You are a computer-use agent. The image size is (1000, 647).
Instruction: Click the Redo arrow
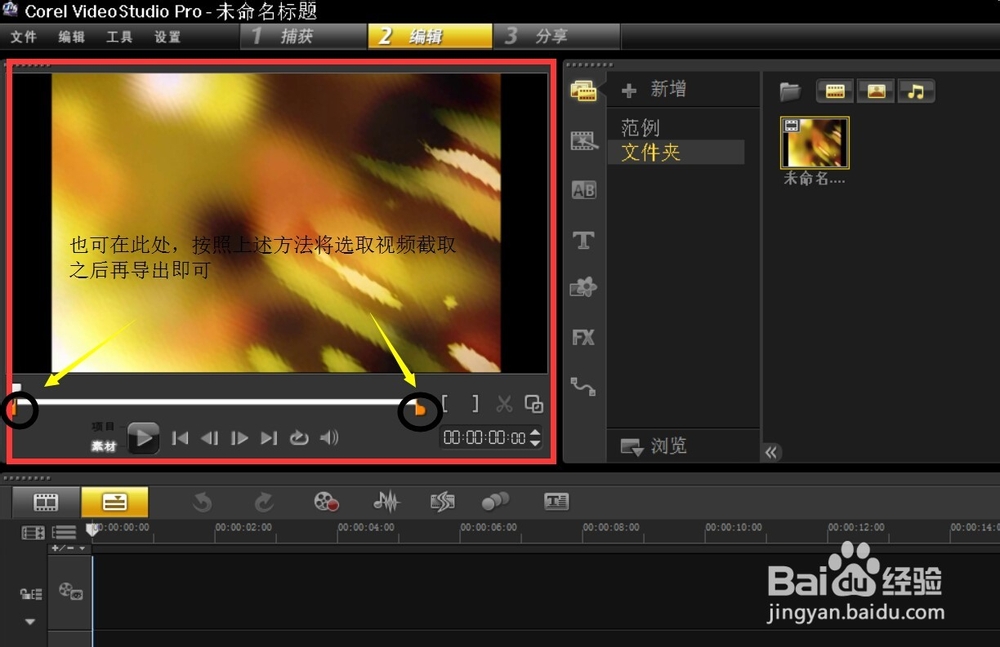tap(263, 502)
